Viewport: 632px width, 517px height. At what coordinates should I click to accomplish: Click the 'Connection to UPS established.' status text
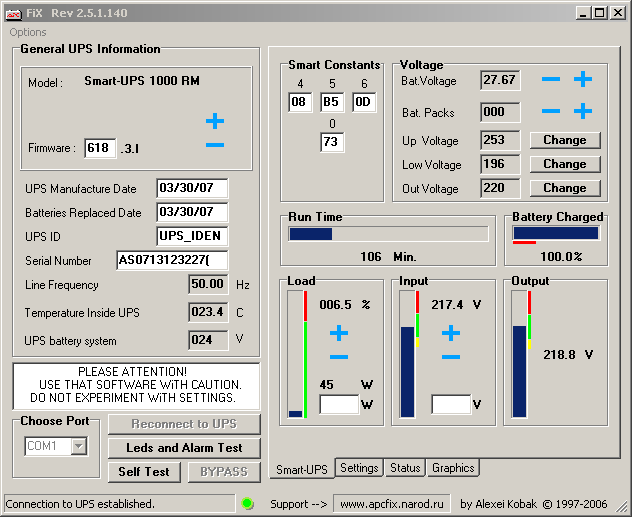click(x=80, y=504)
